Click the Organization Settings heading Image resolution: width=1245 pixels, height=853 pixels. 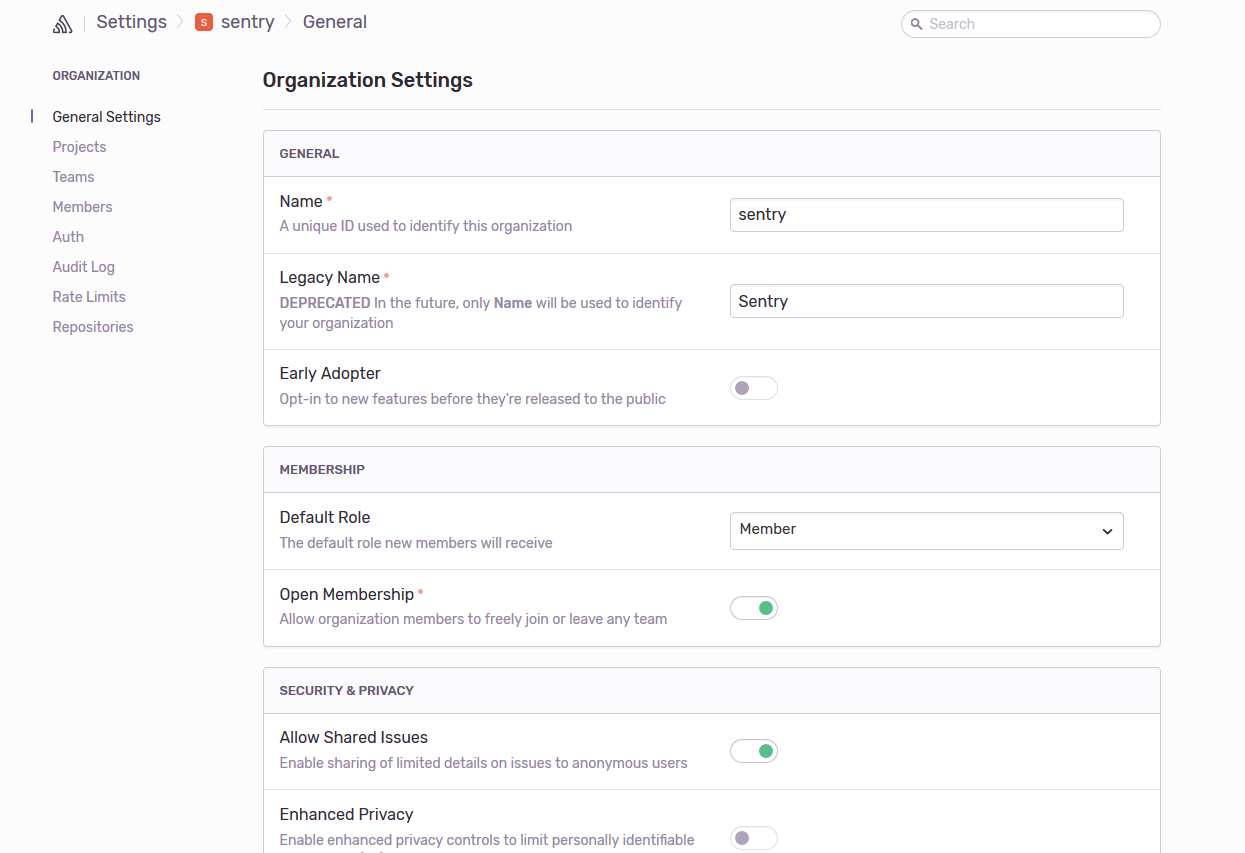pos(368,80)
